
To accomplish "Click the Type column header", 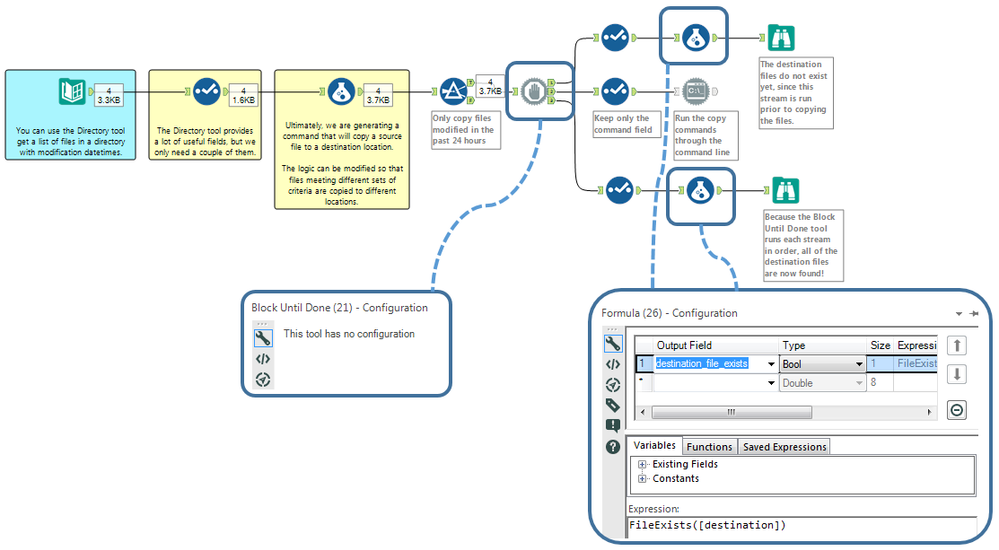I will pos(822,345).
